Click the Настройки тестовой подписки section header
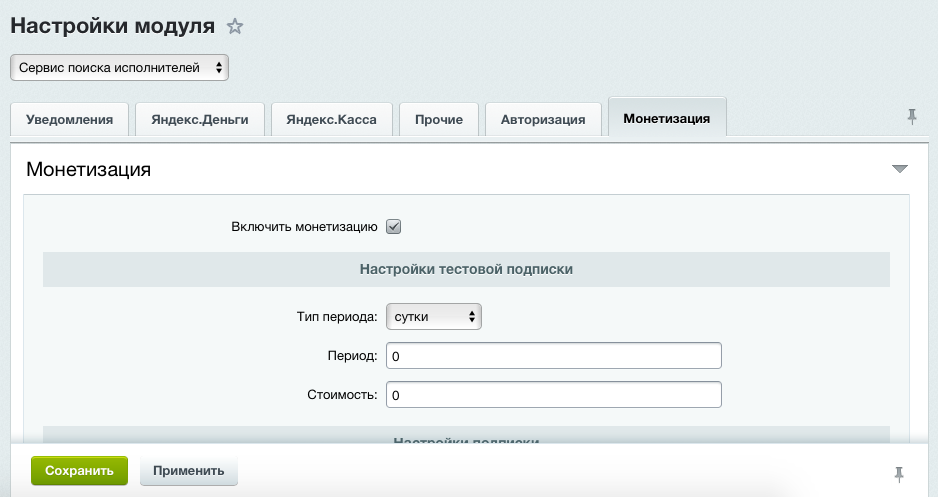The height and width of the screenshot is (497, 938). pos(466,269)
